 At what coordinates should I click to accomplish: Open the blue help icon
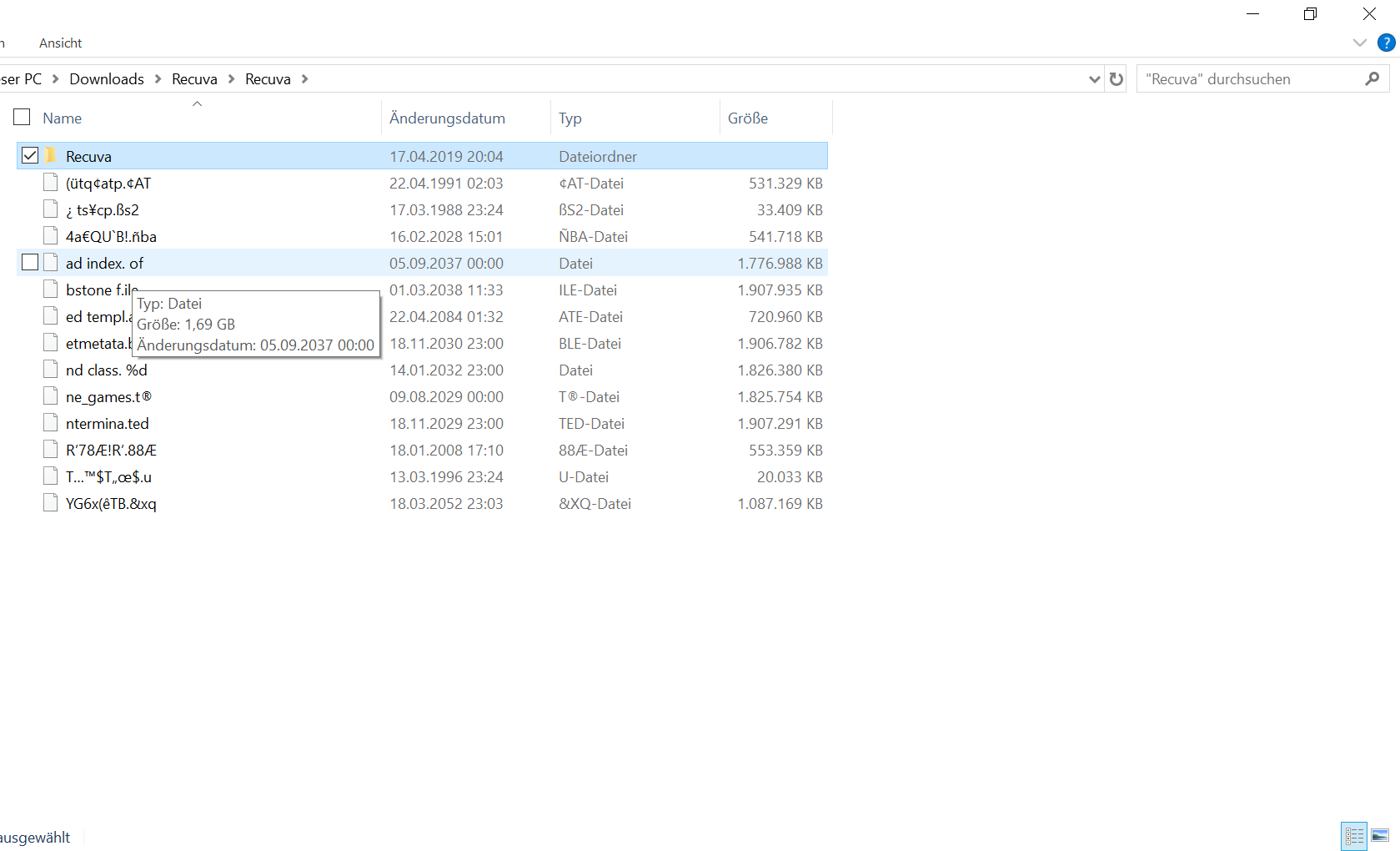click(x=1387, y=43)
